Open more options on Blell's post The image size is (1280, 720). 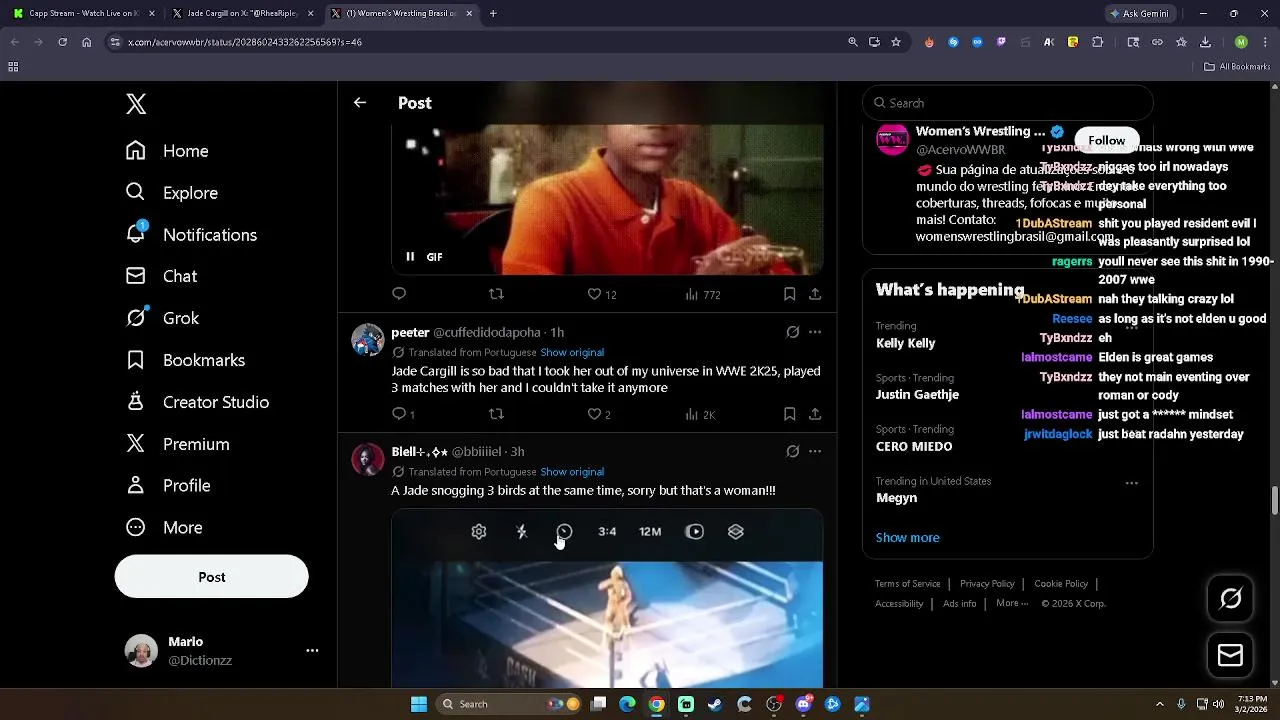(x=815, y=452)
